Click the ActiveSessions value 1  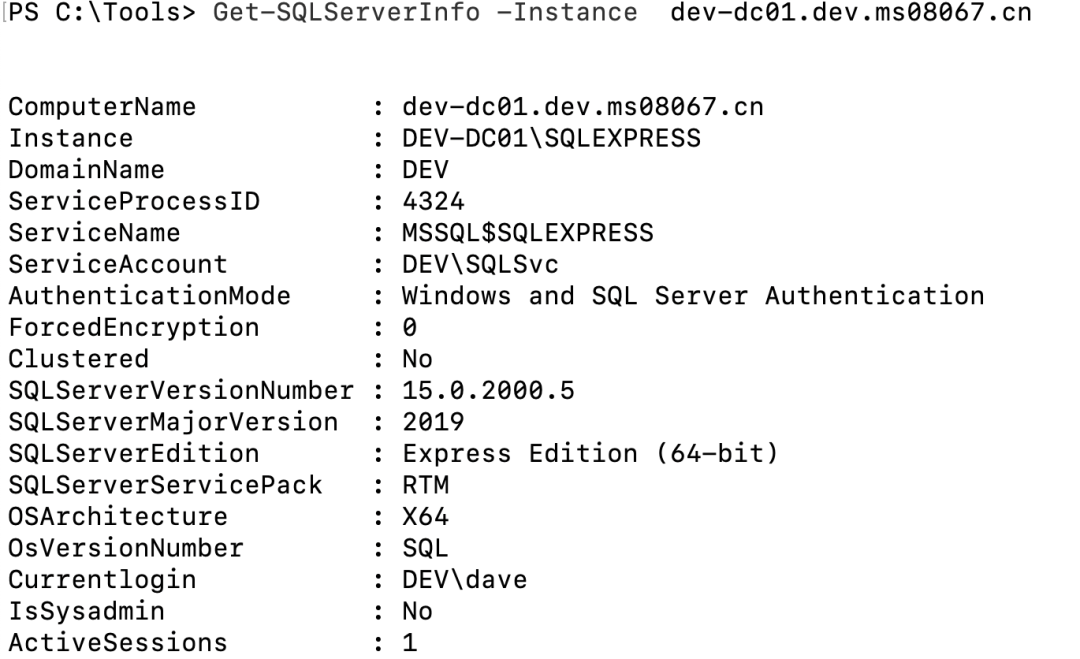[x=410, y=643]
